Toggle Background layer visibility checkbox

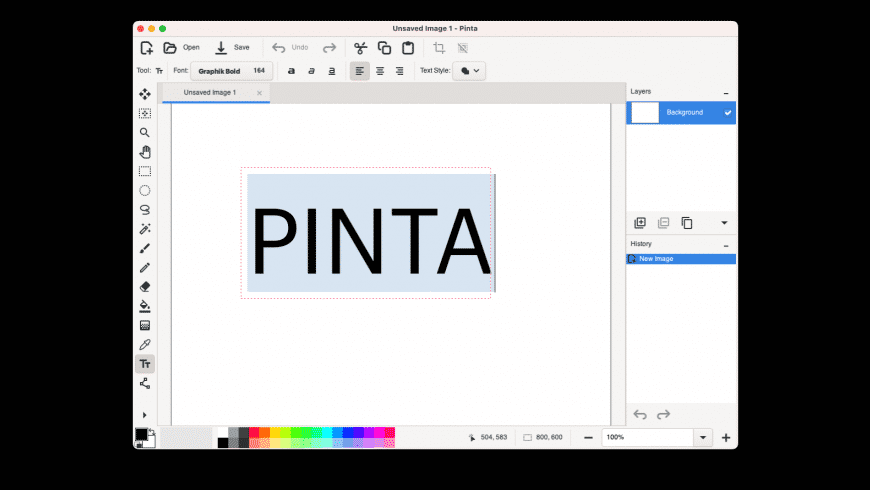pos(727,113)
